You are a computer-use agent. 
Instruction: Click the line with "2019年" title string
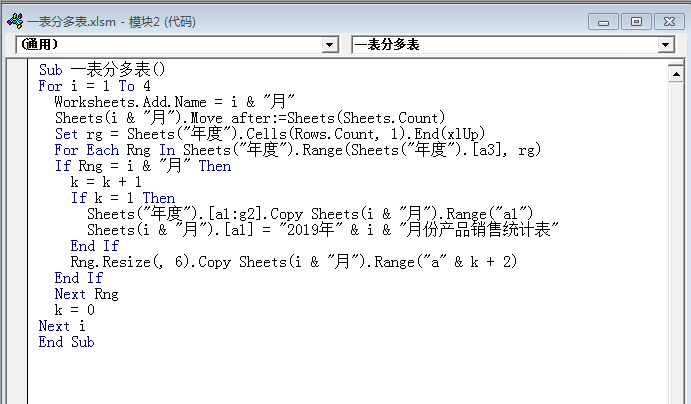pos(323,230)
